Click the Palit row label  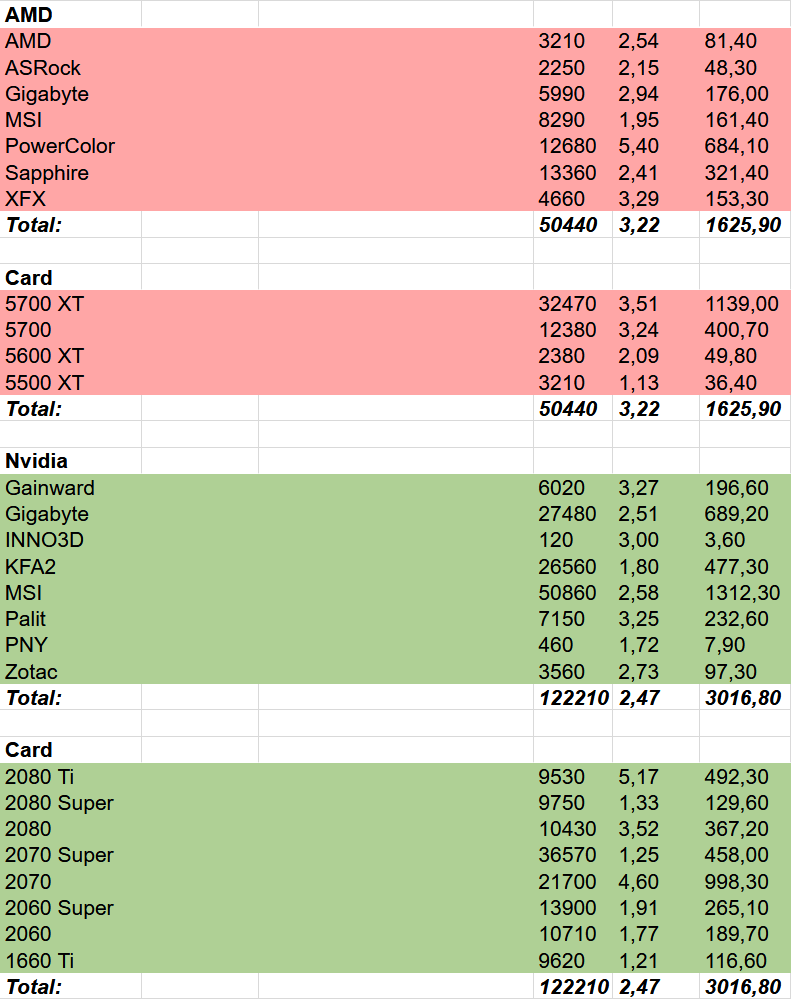[26, 619]
